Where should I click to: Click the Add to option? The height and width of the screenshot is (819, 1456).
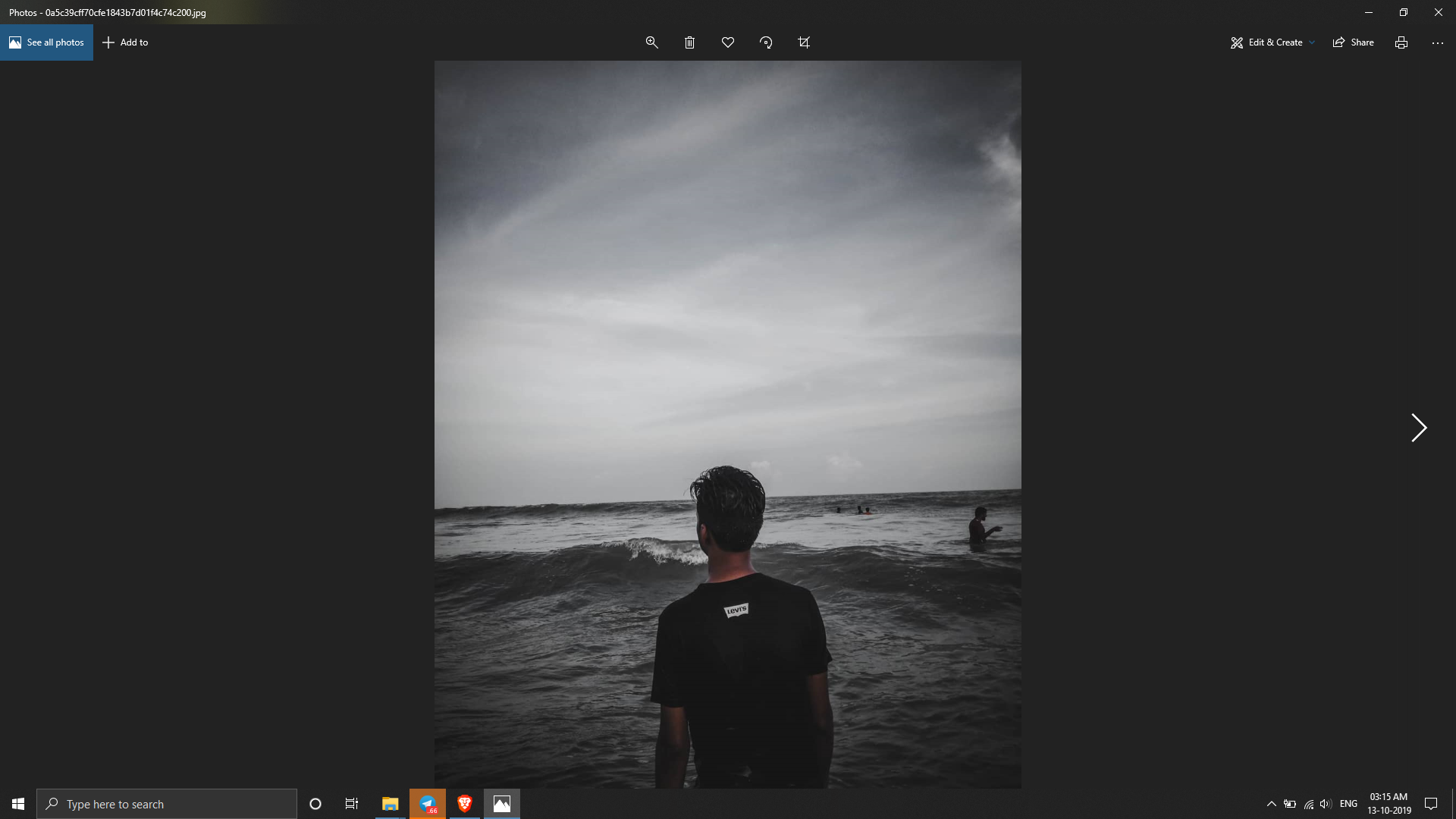[x=125, y=42]
